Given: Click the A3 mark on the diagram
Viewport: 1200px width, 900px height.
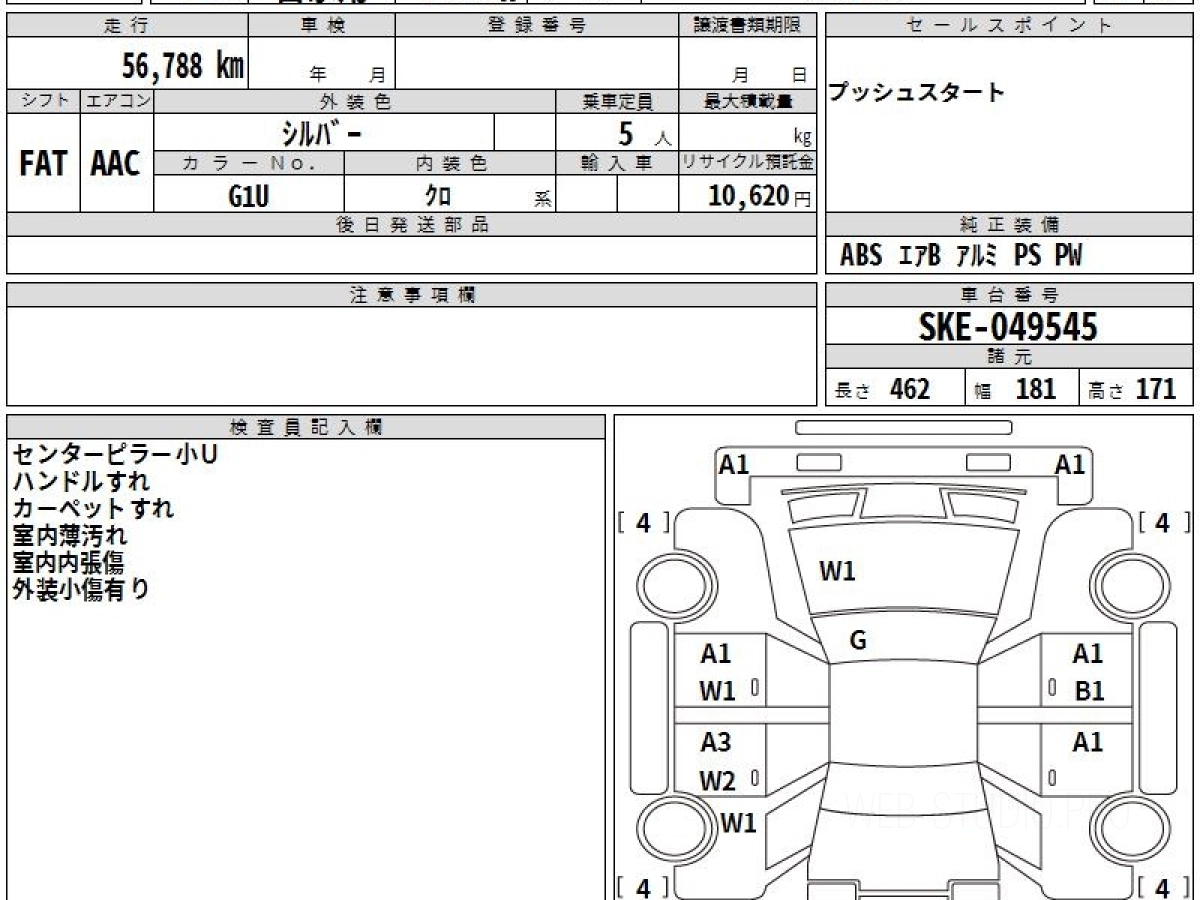Looking at the screenshot, I should 716,742.
